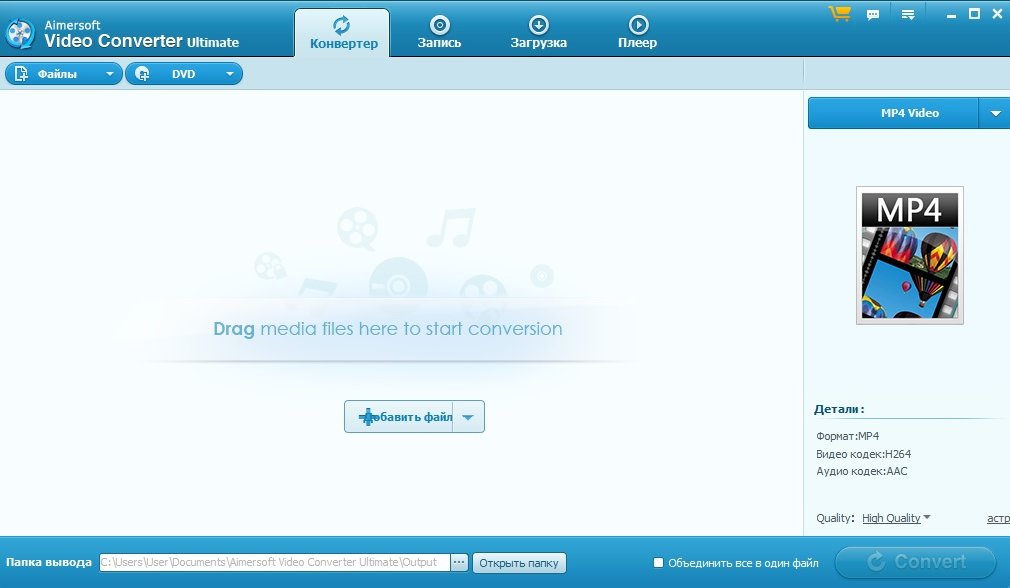The image size is (1010, 588).
Task: Expand the Добавить файл dropdown arrow
Action: coord(468,417)
